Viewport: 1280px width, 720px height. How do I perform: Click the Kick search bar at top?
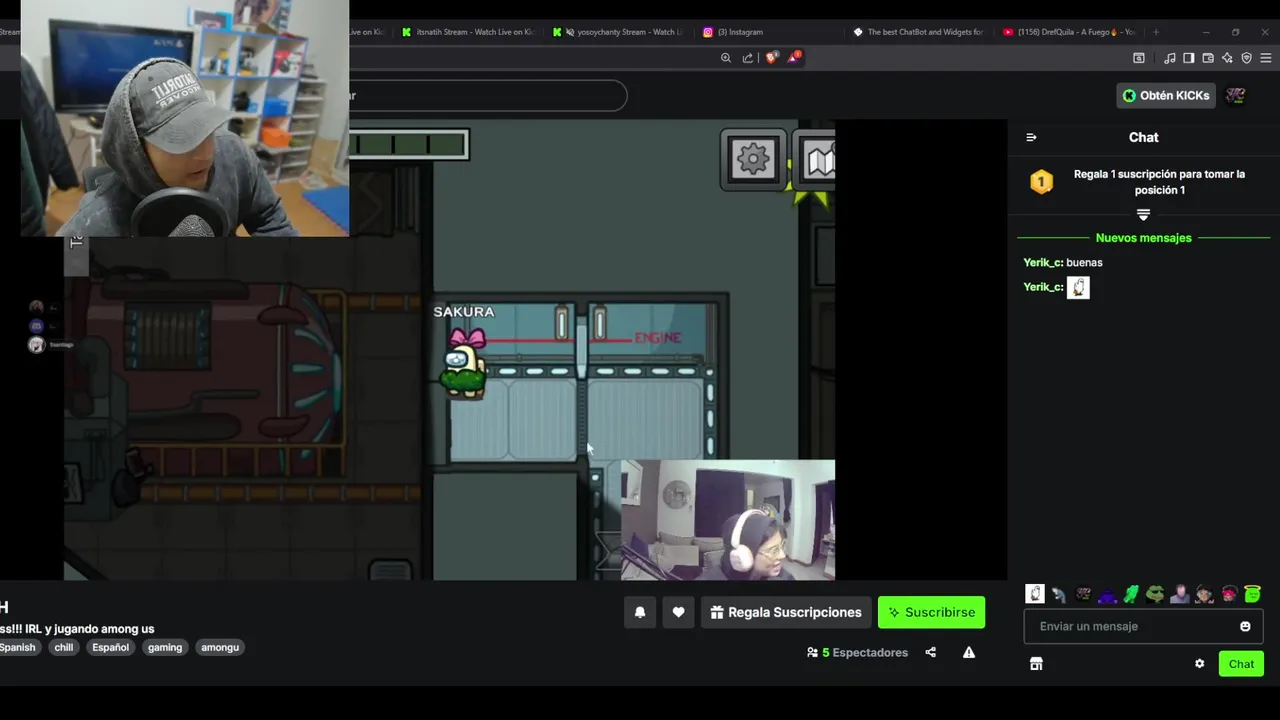488,96
